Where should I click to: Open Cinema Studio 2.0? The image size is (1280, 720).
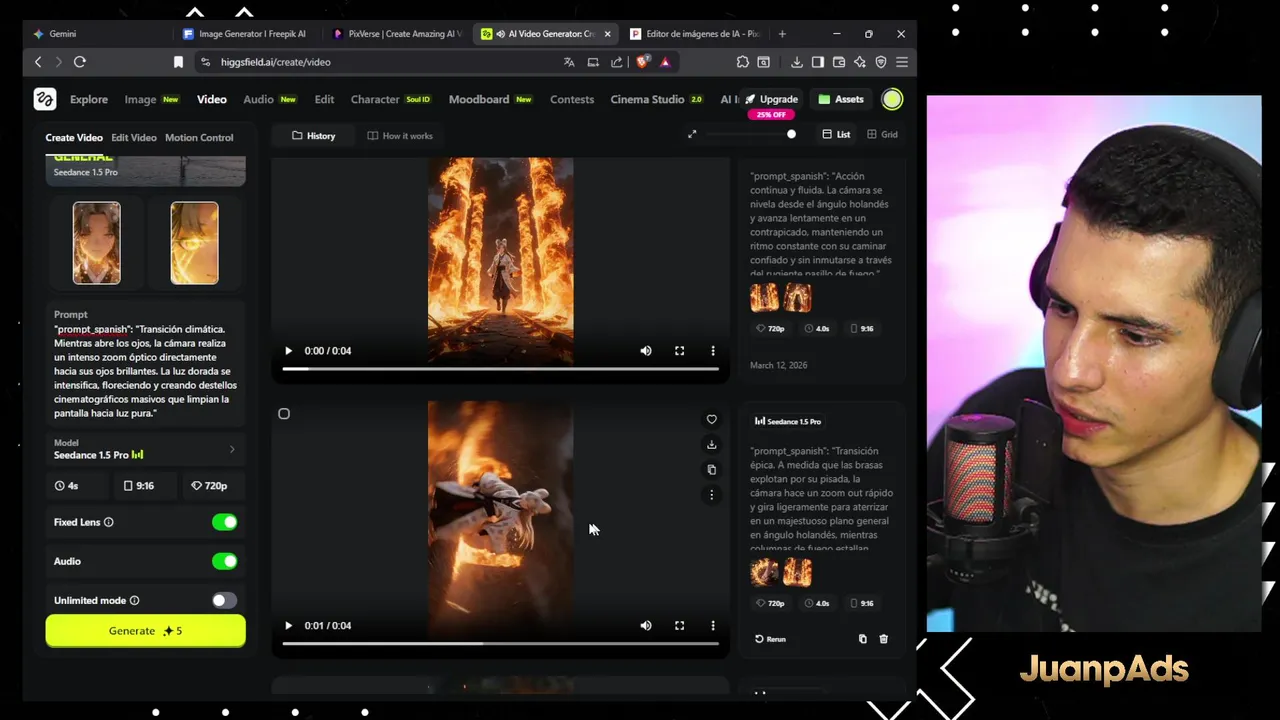[656, 99]
